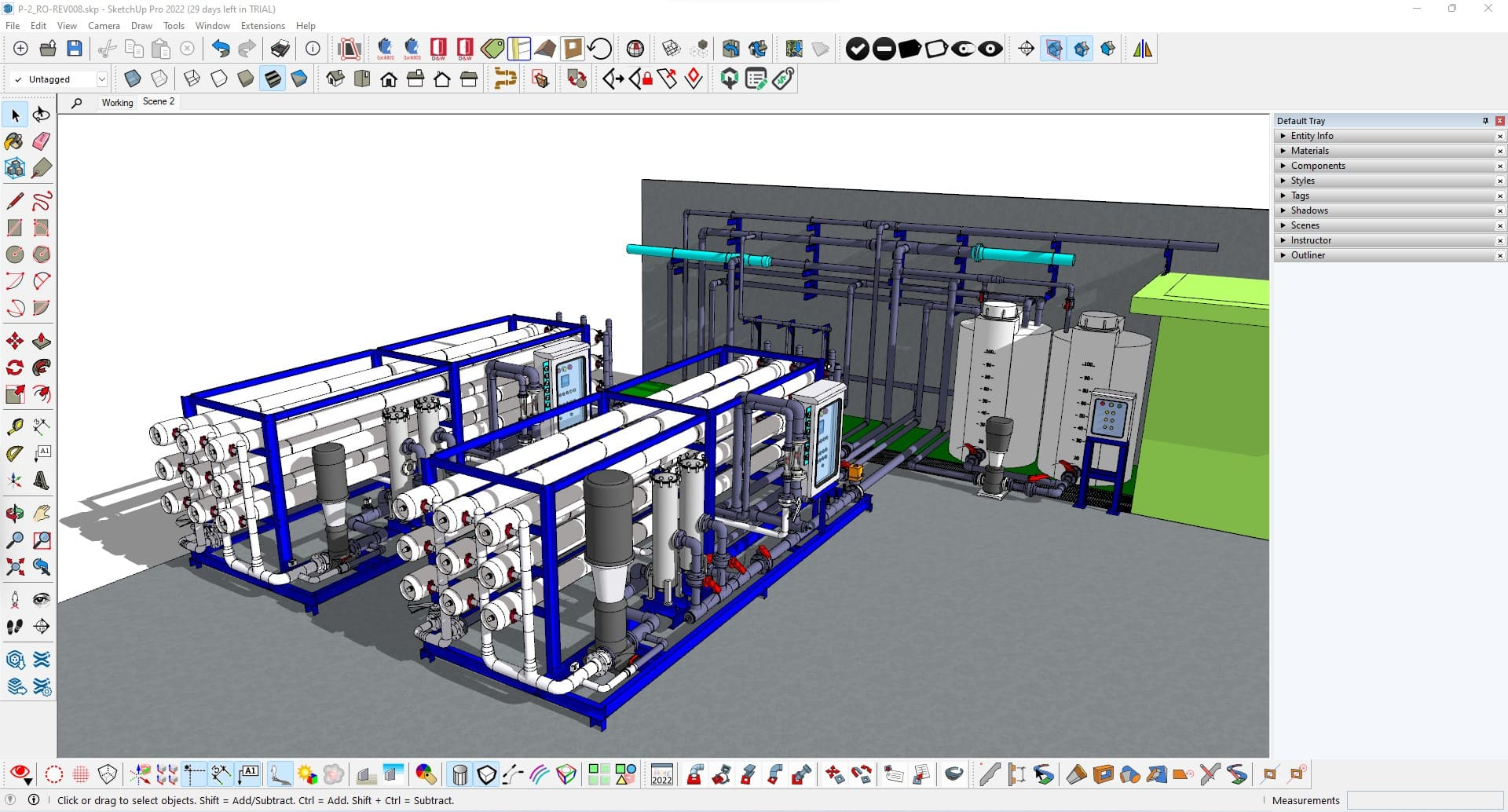Choose the Zoom magnifier tool

pyautogui.click(x=15, y=540)
